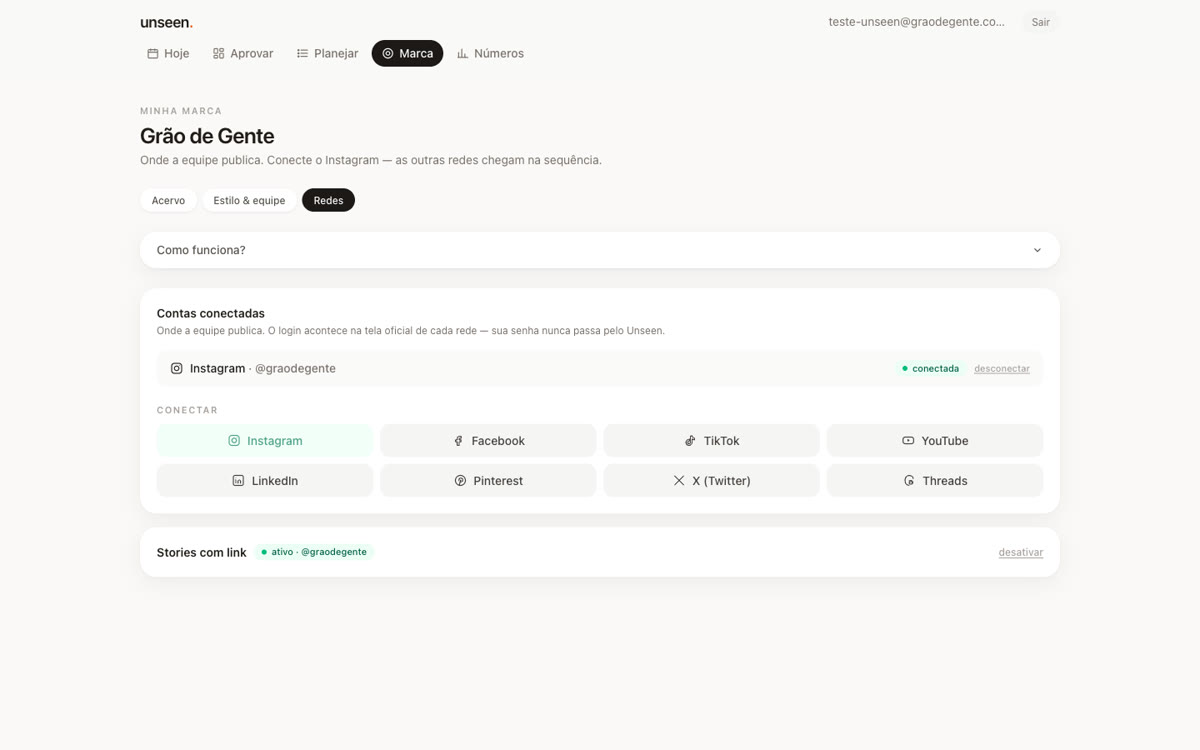The width and height of the screenshot is (1200, 750).
Task: Connect TikTok network
Action: pyautogui.click(x=711, y=440)
